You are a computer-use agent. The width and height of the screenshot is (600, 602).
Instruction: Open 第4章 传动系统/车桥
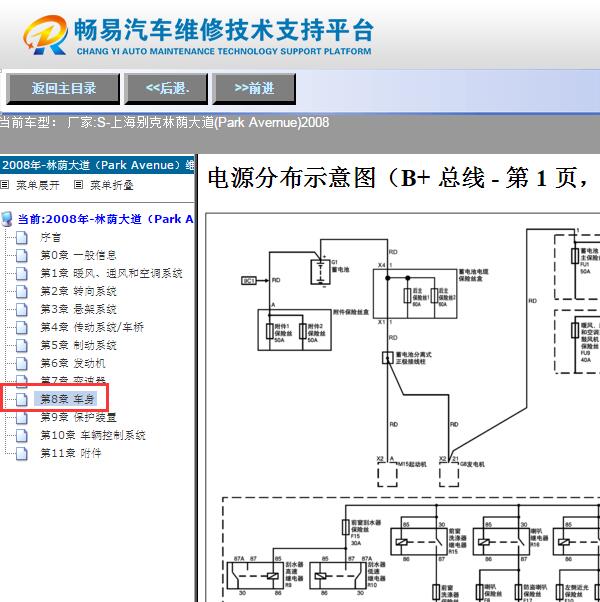point(92,327)
